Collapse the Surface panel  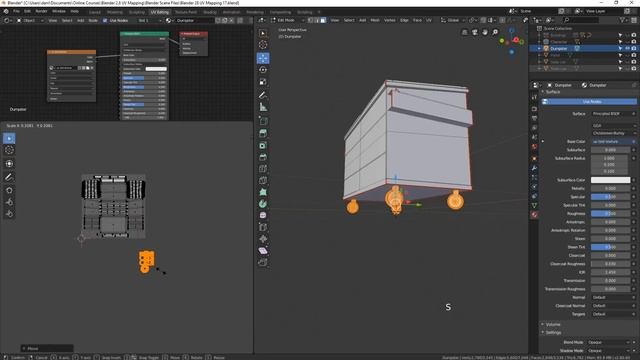point(553,92)
